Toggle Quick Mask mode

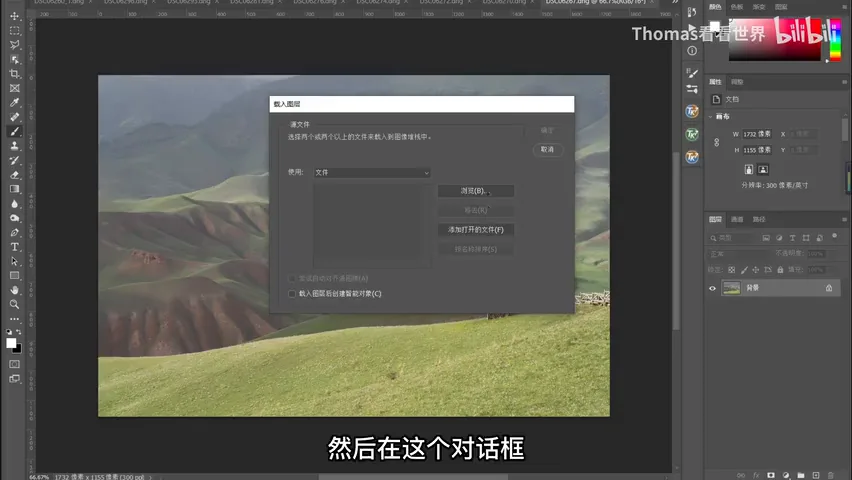pos(15,364)
